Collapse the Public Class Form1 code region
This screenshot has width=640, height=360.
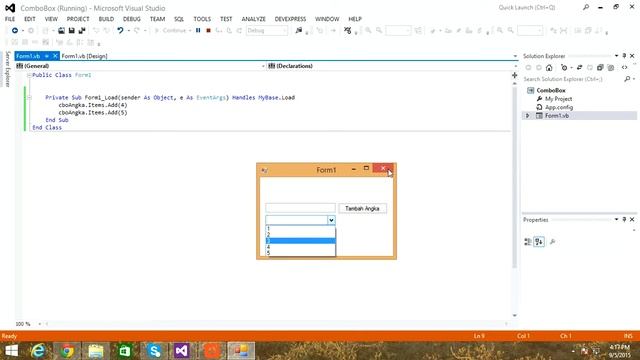[x=29, y=75]
